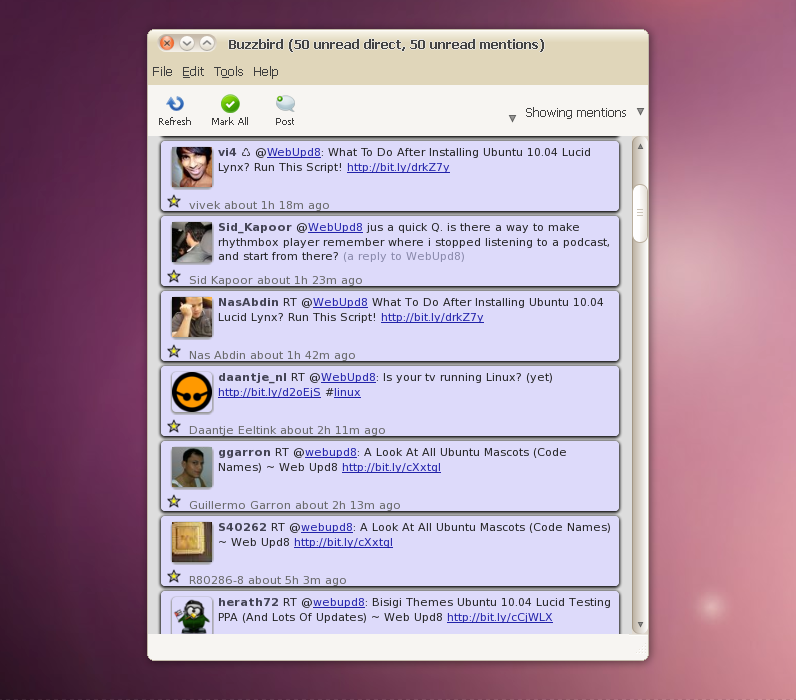The height and width of the screenshot is (700, 796).
Task: Click 'Nas Abdin about 1h 42m ago' timestamp
Action: pos(272,355)
